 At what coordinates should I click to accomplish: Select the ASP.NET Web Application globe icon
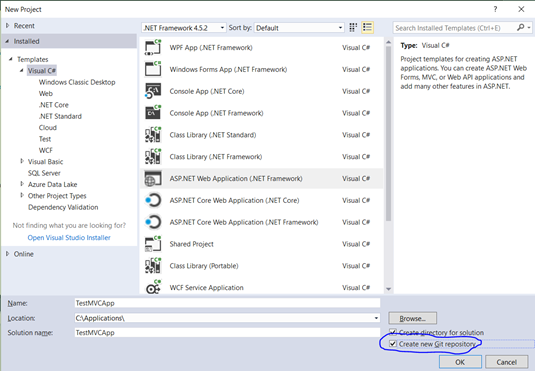[153, 179]
